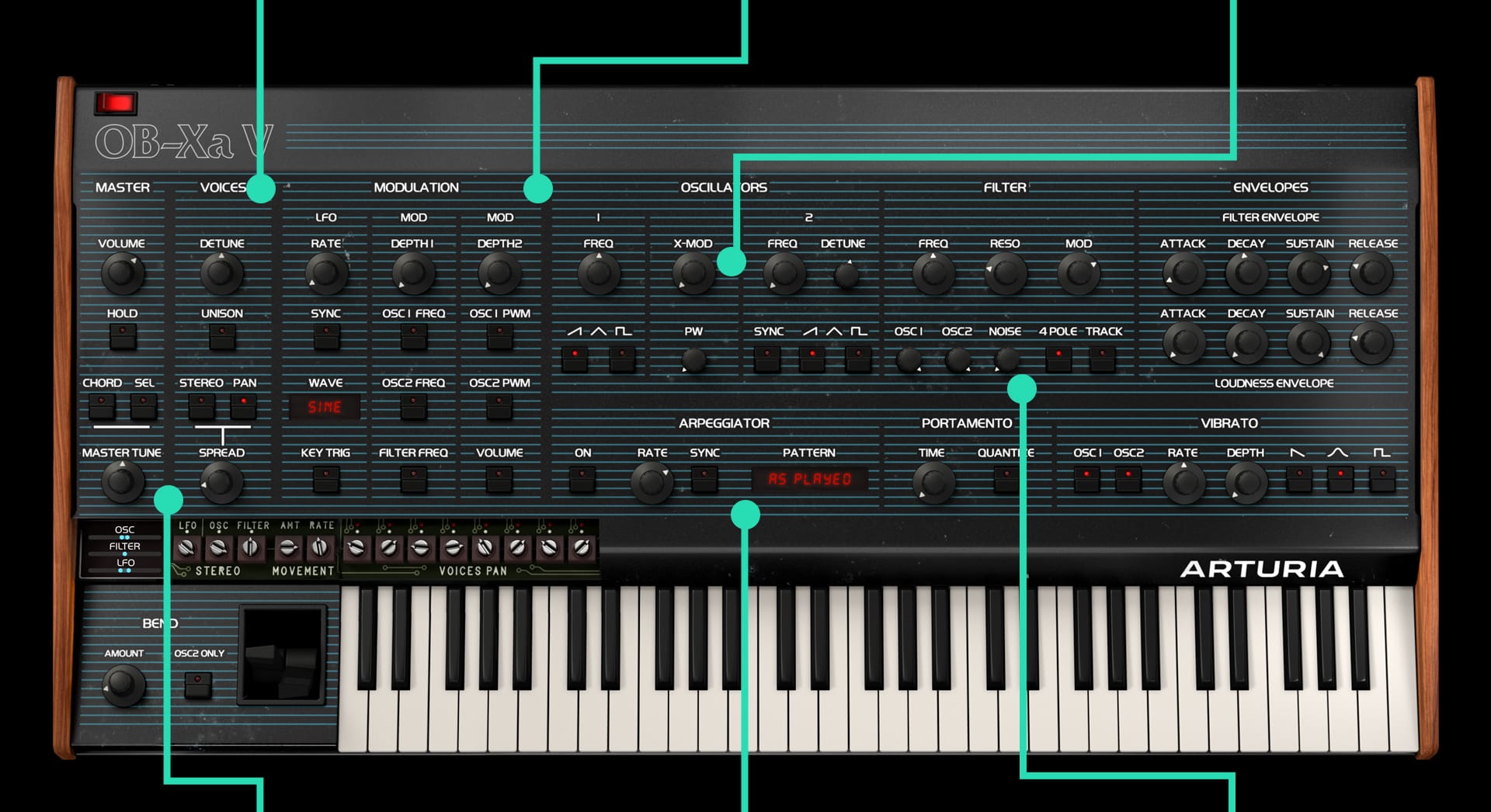Choose the descending saw vibrato shape
This screenshot has height=812, width=1491.
click(x=1298, y=479)
